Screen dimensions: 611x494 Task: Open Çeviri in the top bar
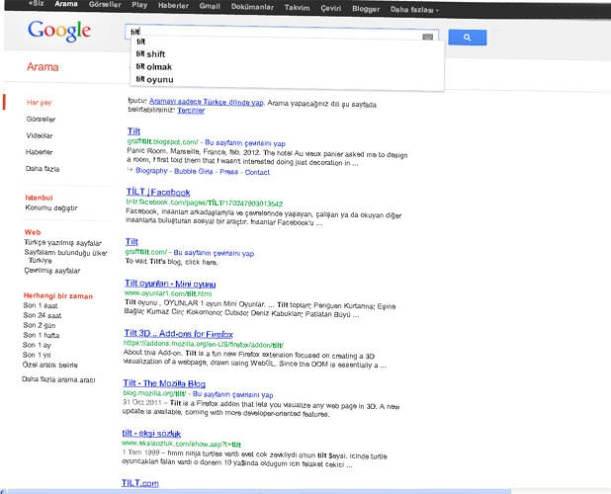click(331, 8)
